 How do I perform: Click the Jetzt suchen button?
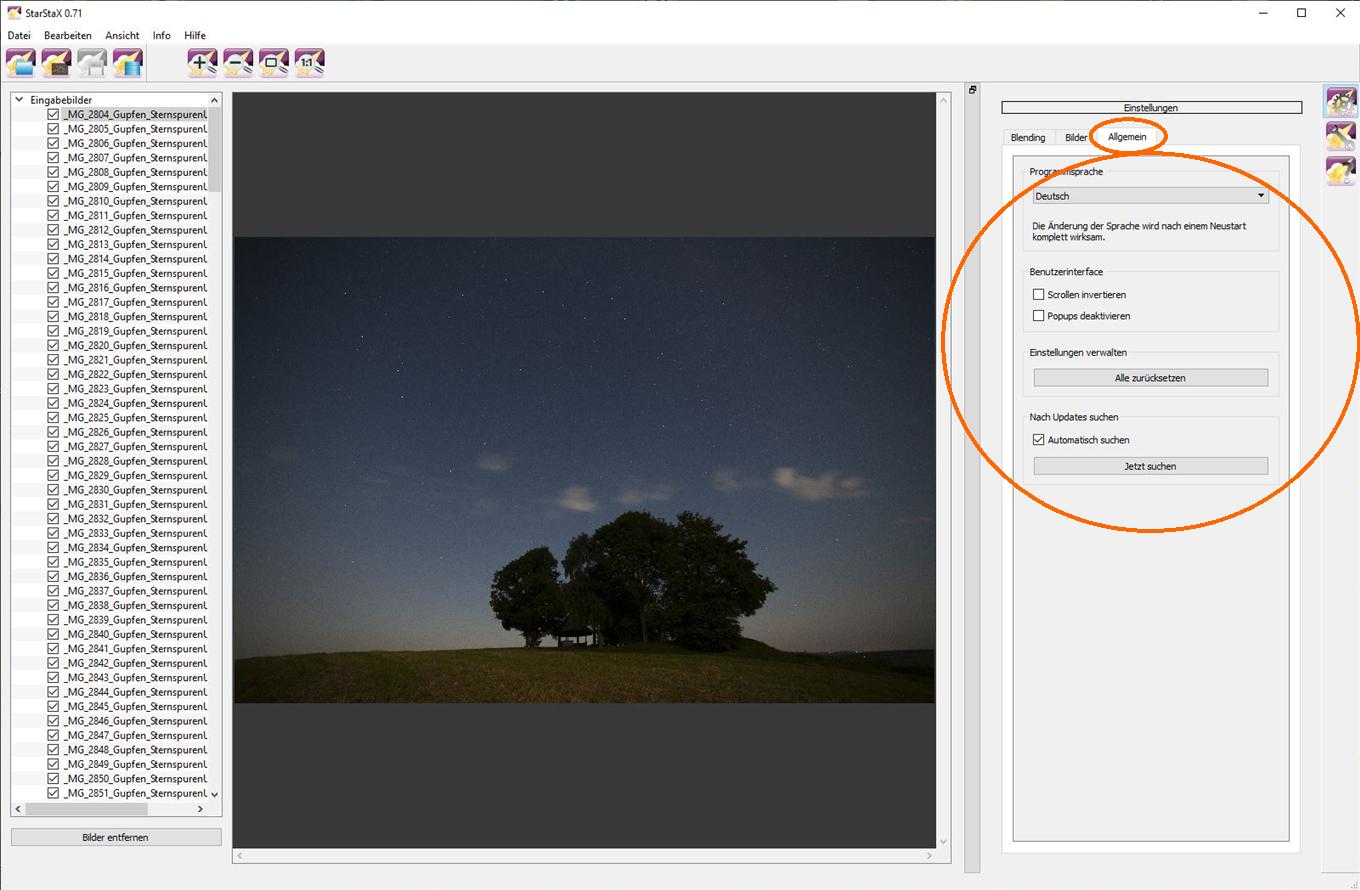tap(1150, 466)
